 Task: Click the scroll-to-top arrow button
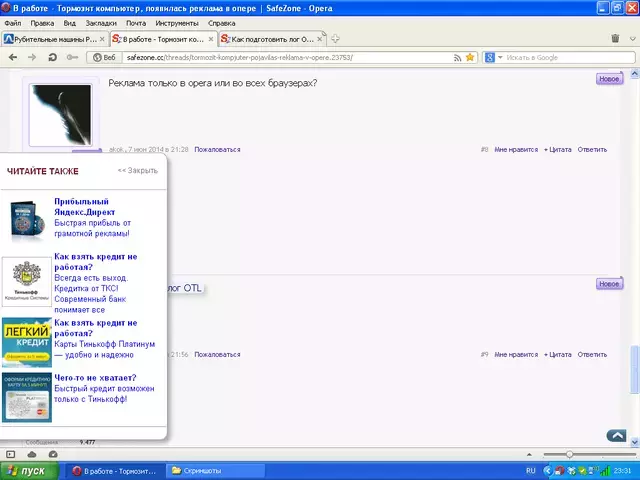[616, 436]
